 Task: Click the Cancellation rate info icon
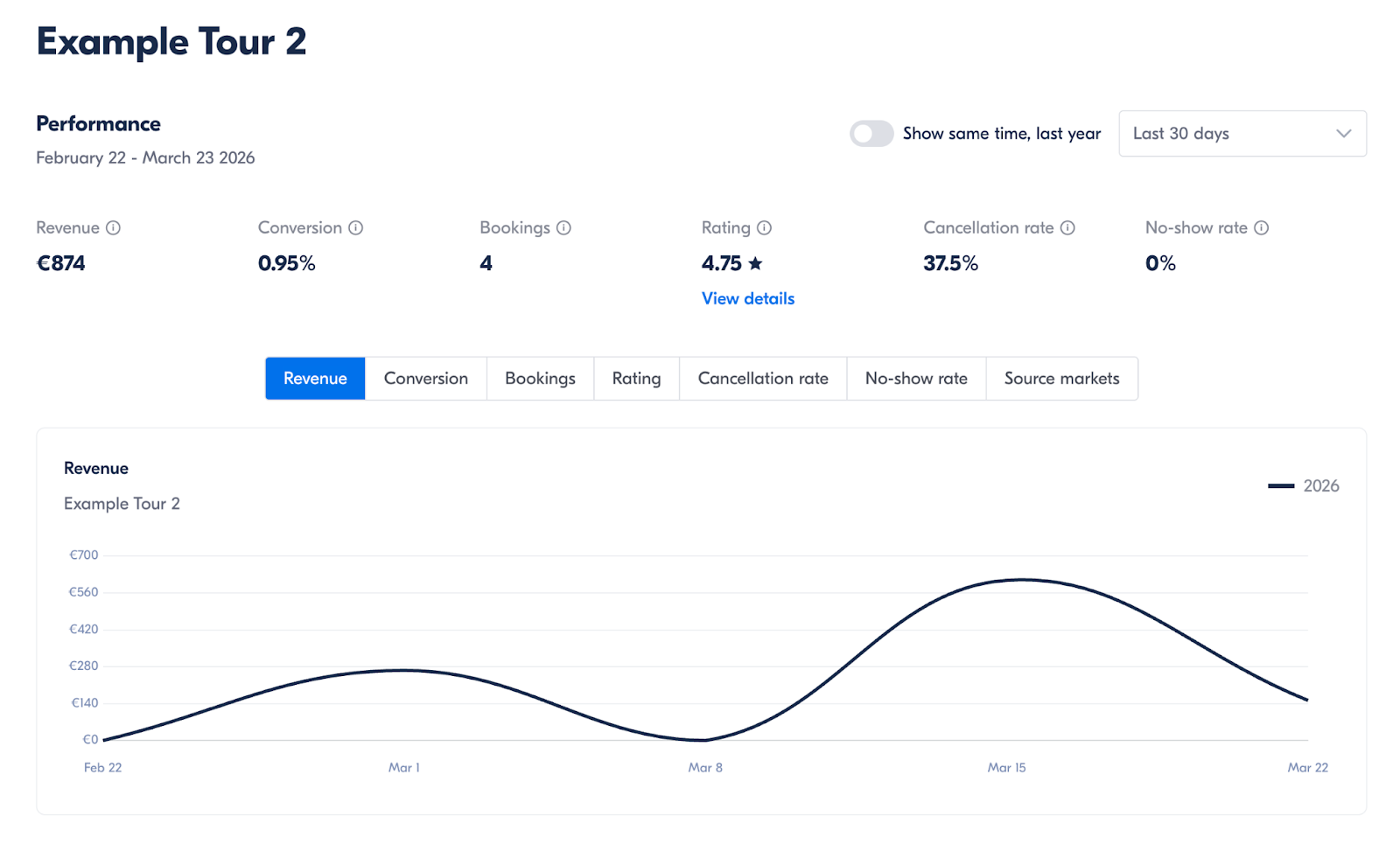coord(1067,227)
